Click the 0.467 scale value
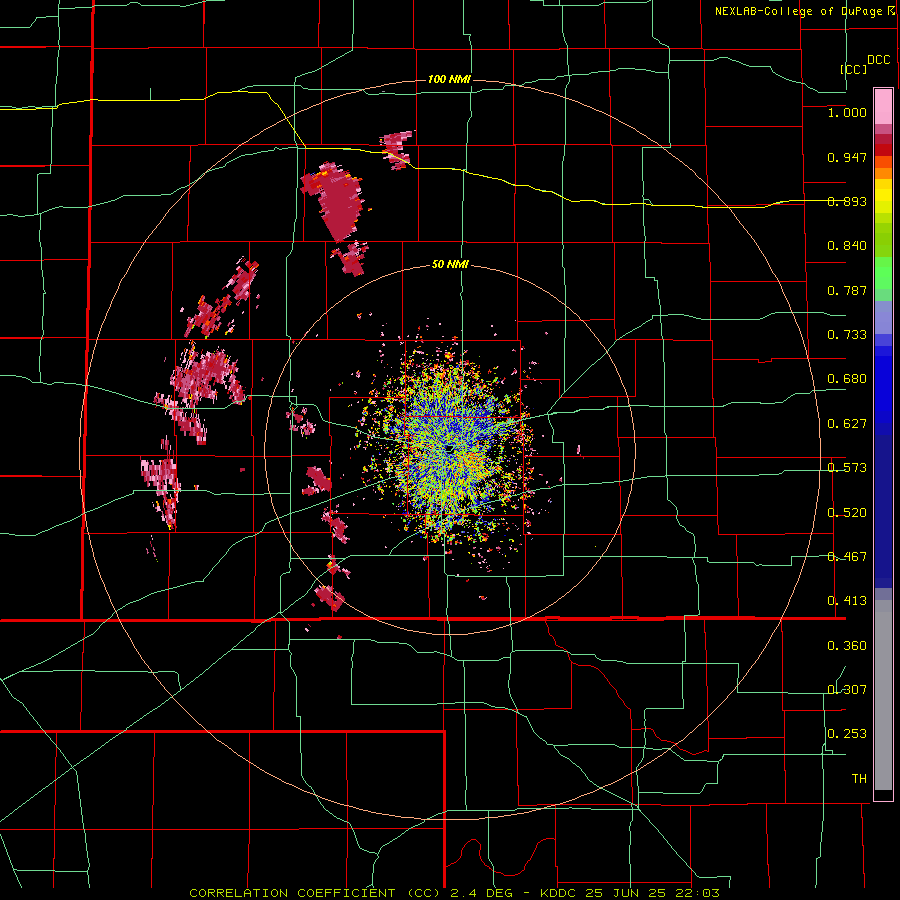 pyautogui.click(x=847, y=557)
